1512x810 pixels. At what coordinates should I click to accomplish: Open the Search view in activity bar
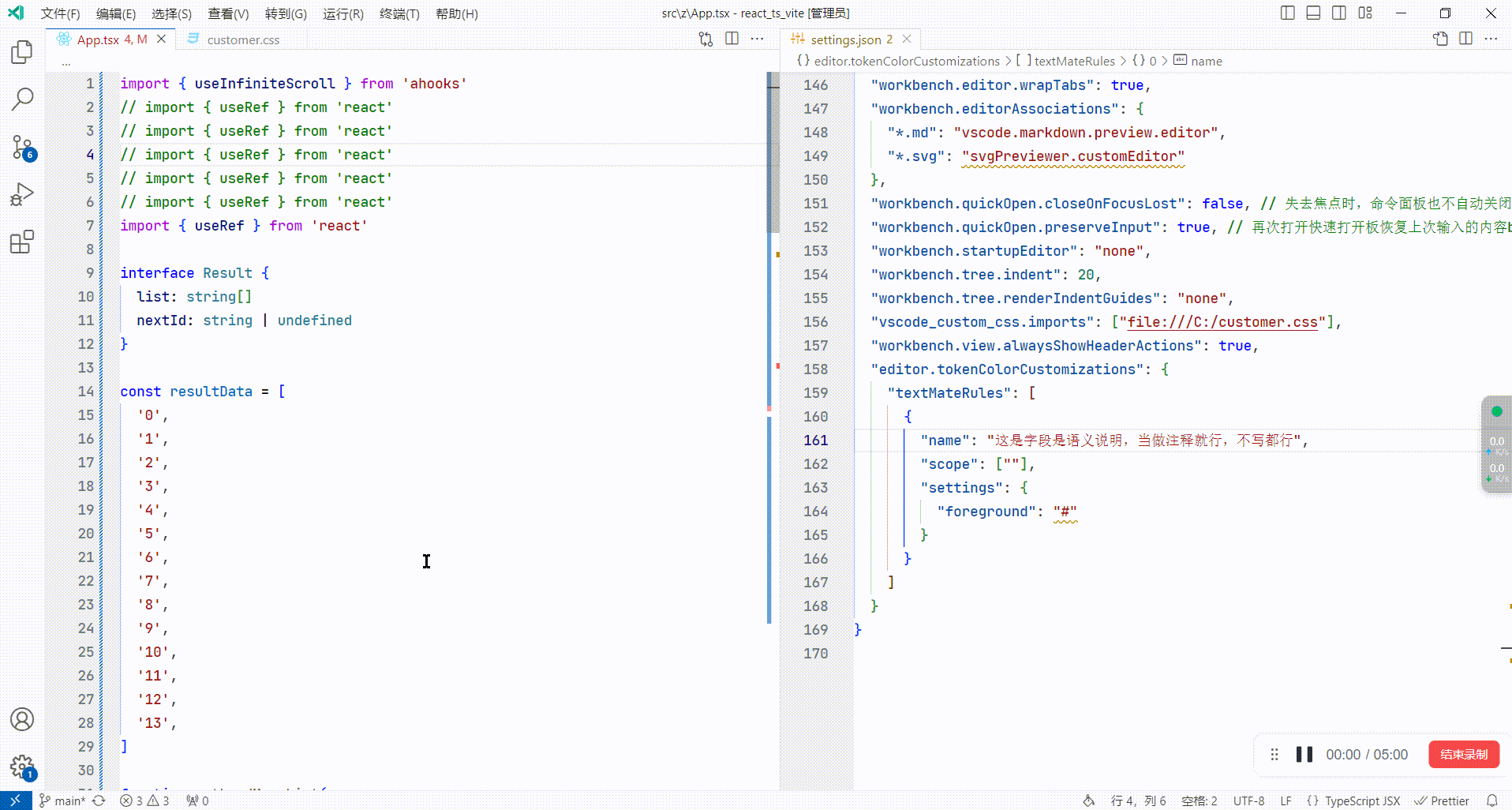22,99
